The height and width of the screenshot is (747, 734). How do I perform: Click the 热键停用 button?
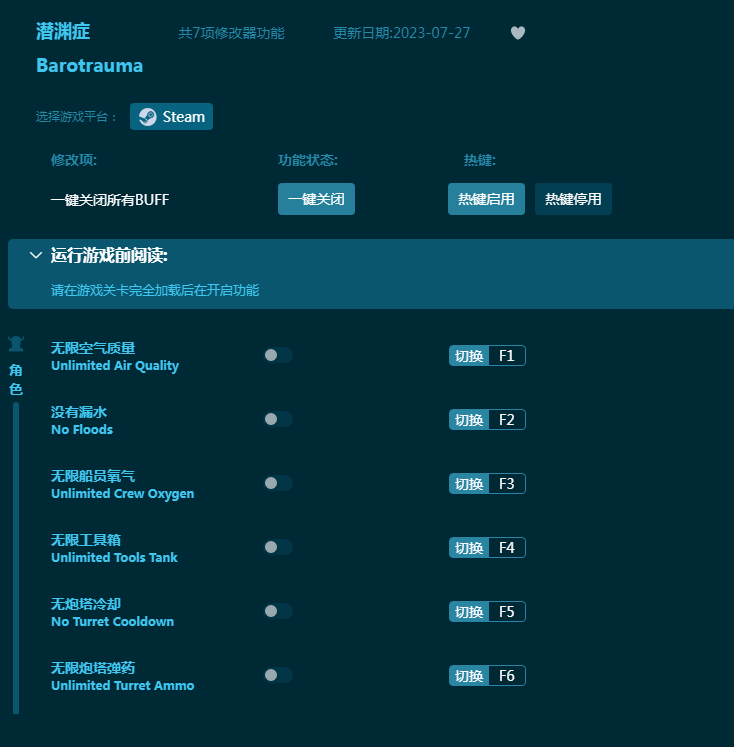pos(573,199)
